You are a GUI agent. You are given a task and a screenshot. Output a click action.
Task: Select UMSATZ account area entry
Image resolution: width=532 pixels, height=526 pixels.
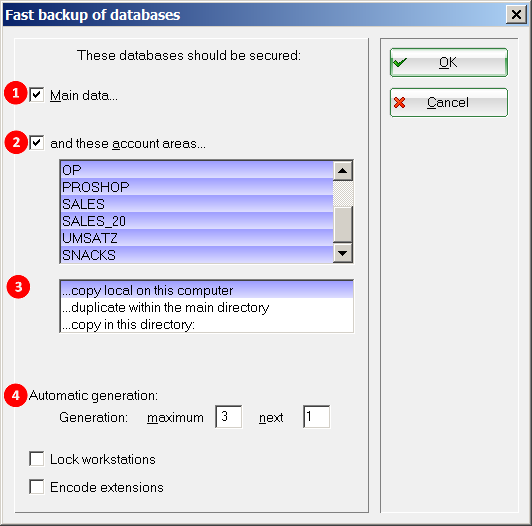click(197, 238)
